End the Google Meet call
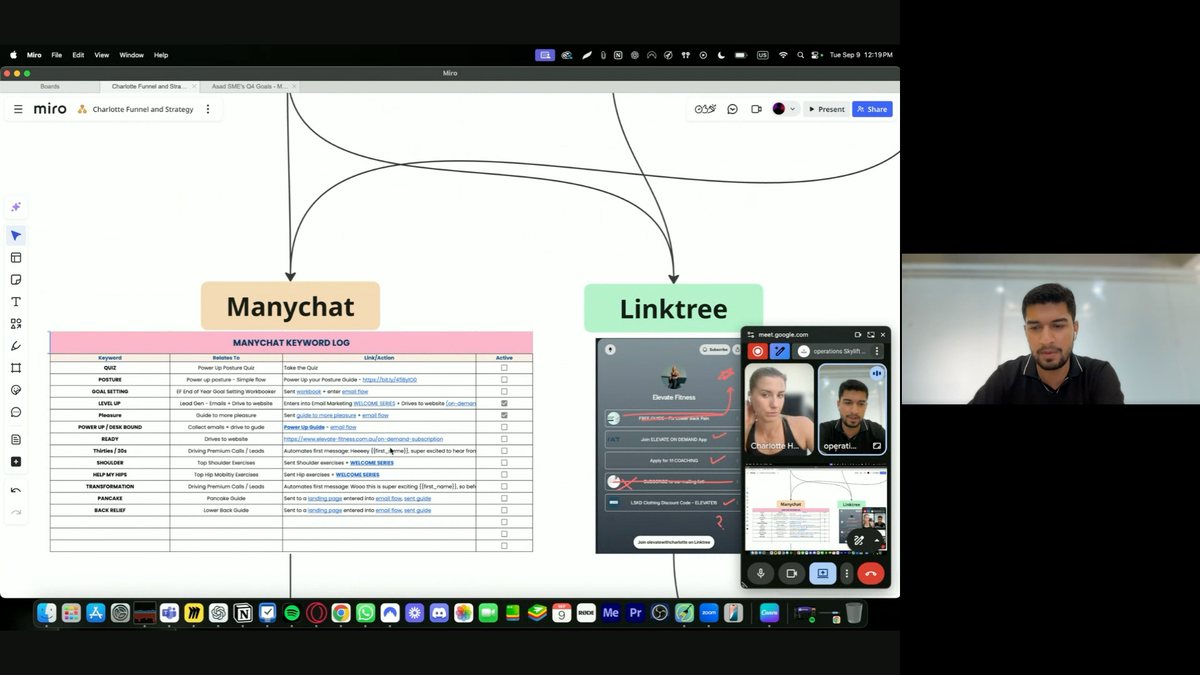1200x675 pixels. (870, 574)
